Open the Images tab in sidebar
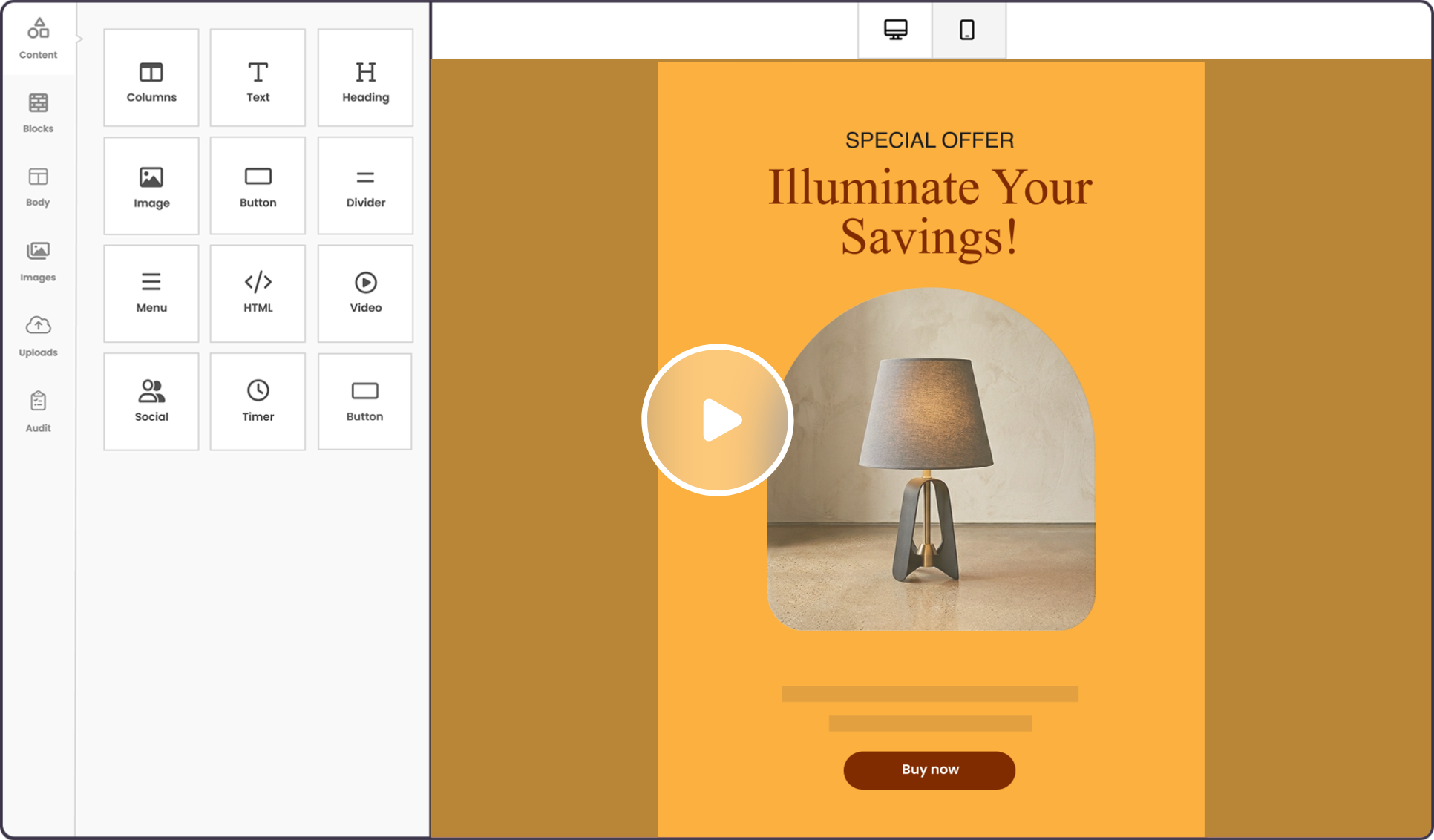Screen dimensions: 1434x840 pos(38,262)
